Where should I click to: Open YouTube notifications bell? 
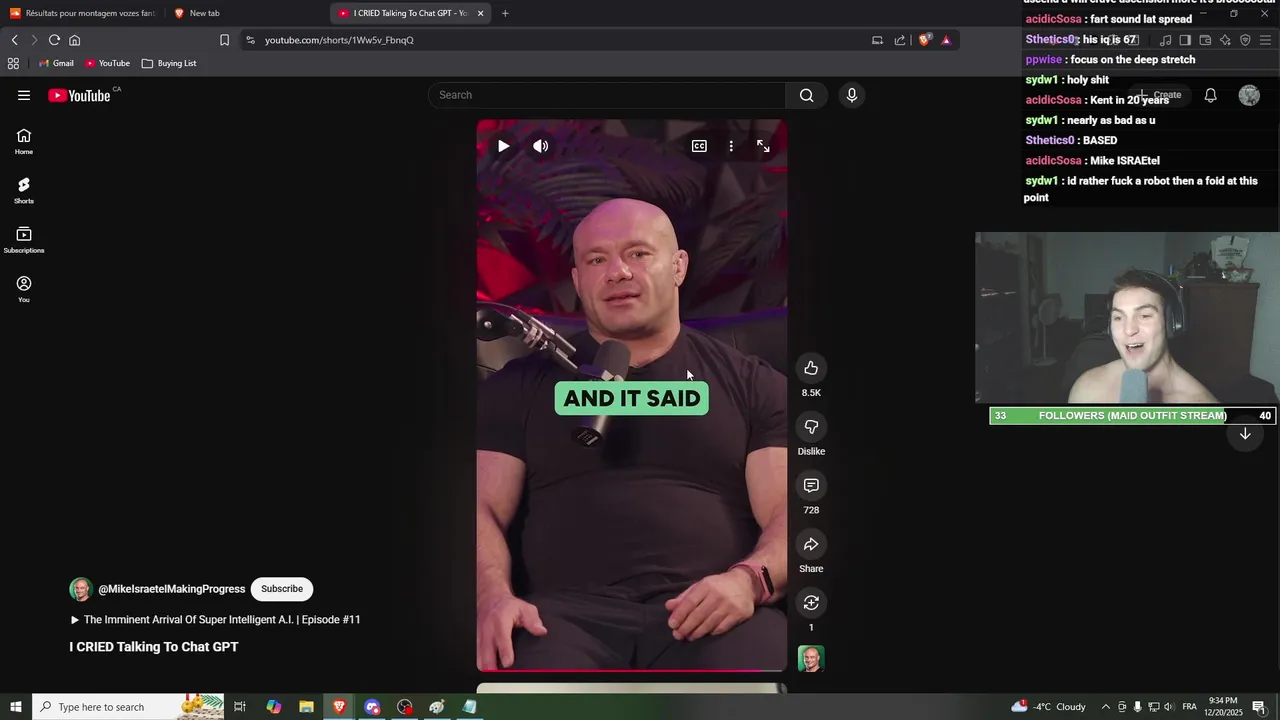1210,95
